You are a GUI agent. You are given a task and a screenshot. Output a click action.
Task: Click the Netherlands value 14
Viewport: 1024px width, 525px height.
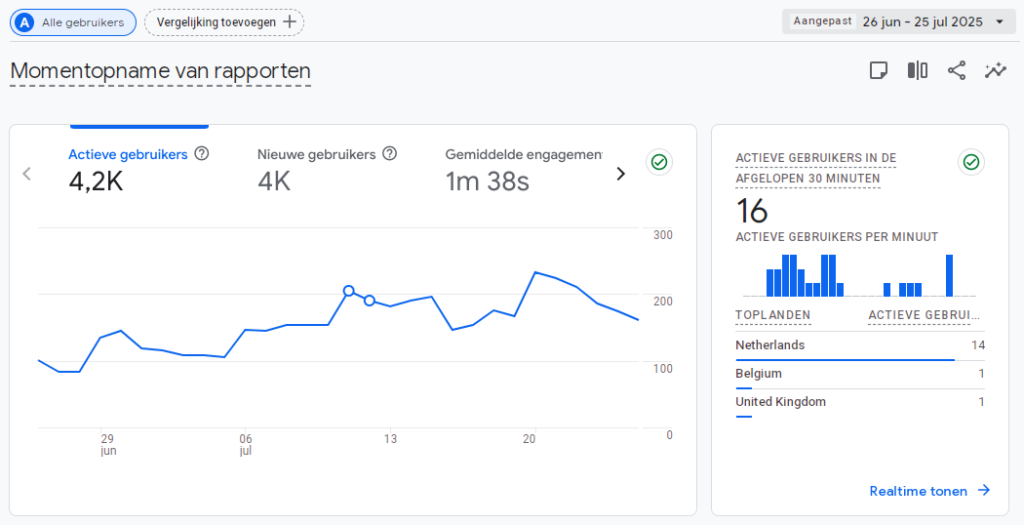[978, 345]
